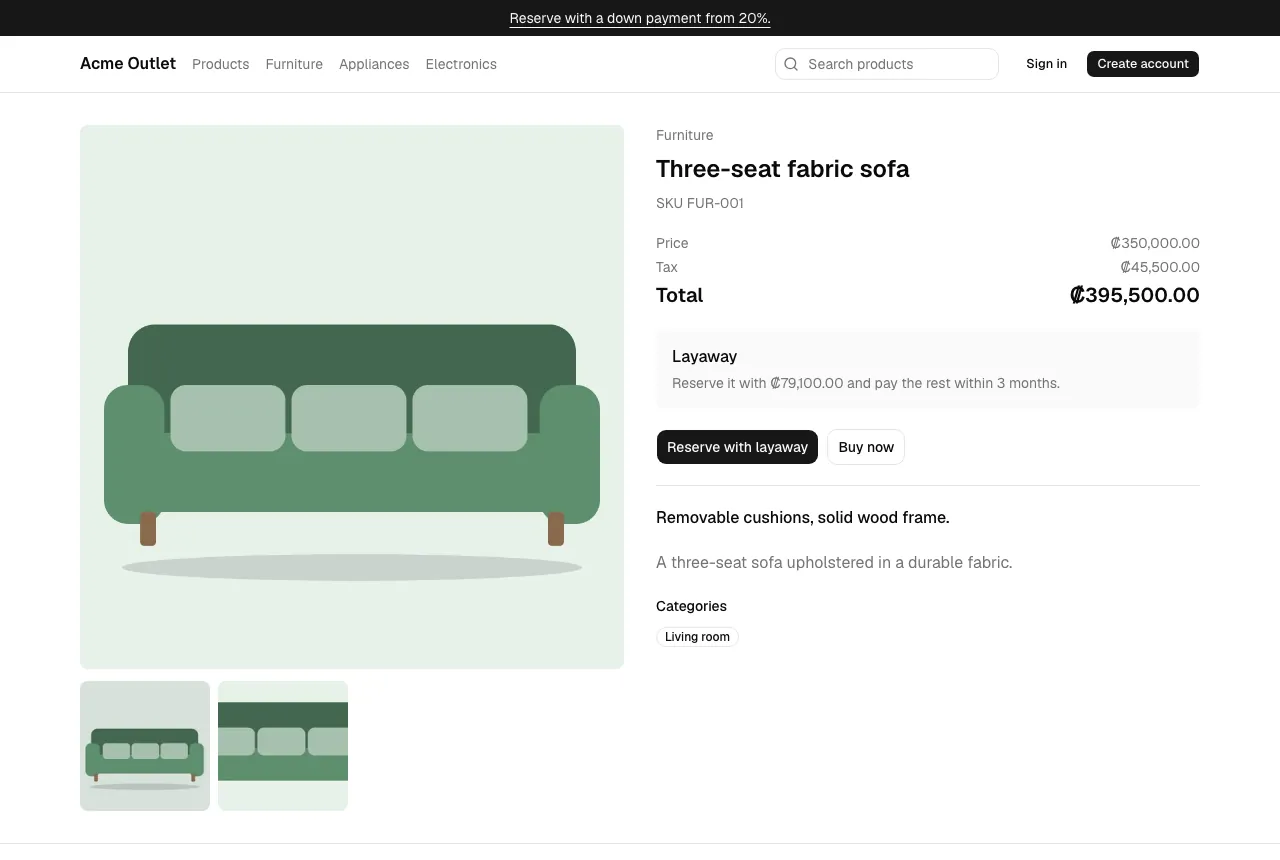
Task: Click 'A three-seat sofa upholstered' description
Action: pos(834,562)
